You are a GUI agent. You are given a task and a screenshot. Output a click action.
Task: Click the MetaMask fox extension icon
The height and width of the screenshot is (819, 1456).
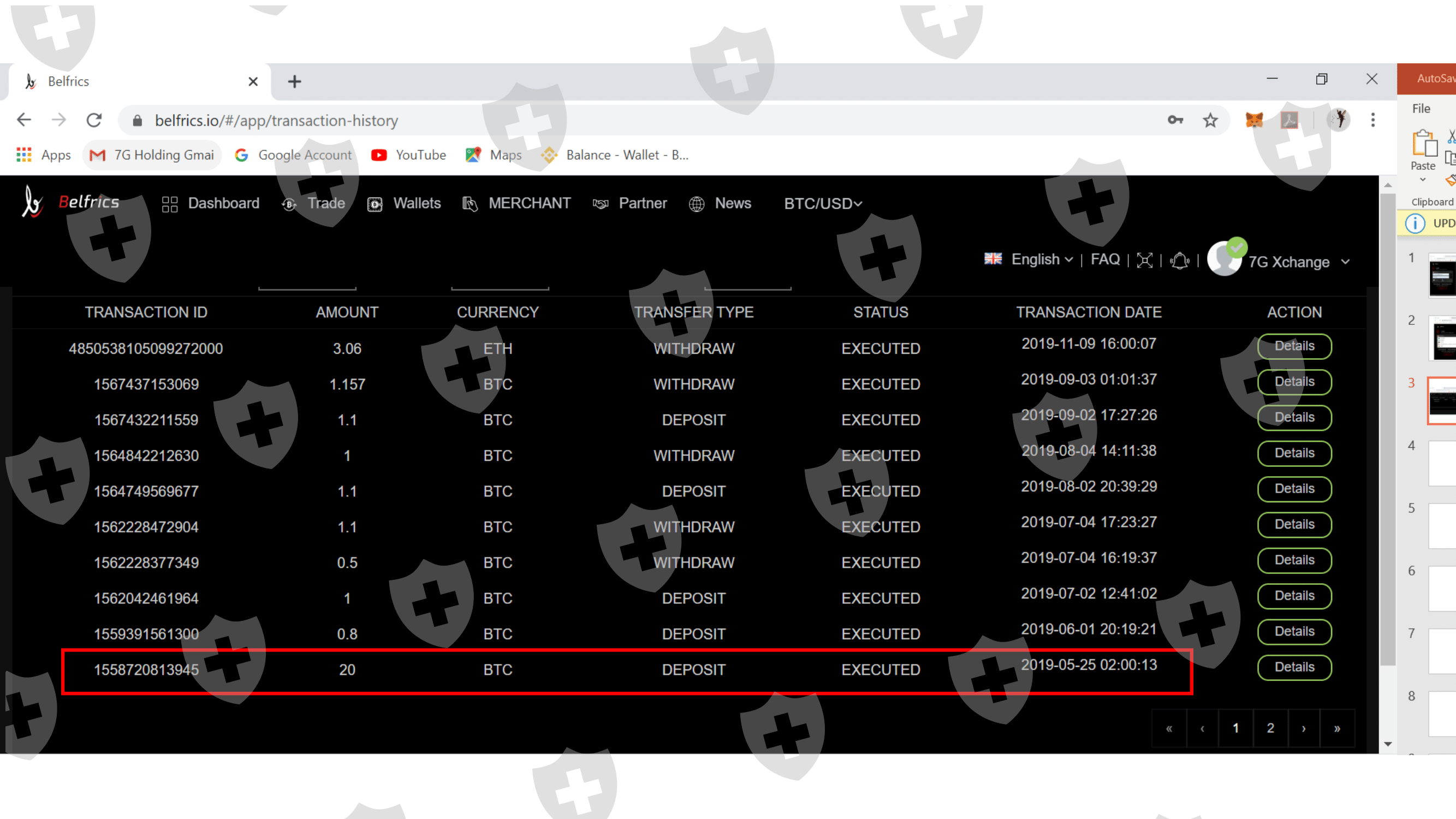point(1253,120)
